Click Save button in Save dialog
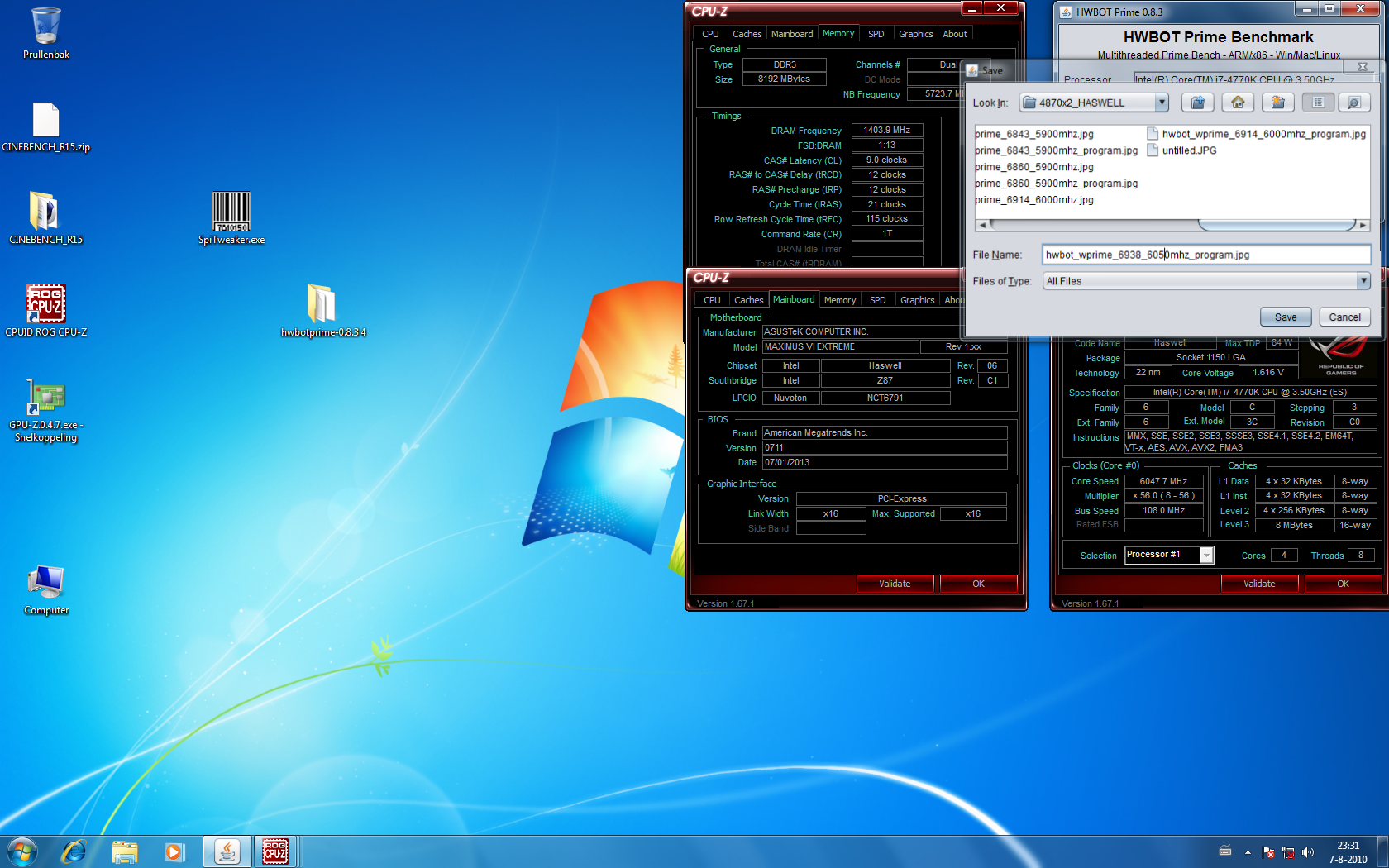 click(x=1286, y=317)
